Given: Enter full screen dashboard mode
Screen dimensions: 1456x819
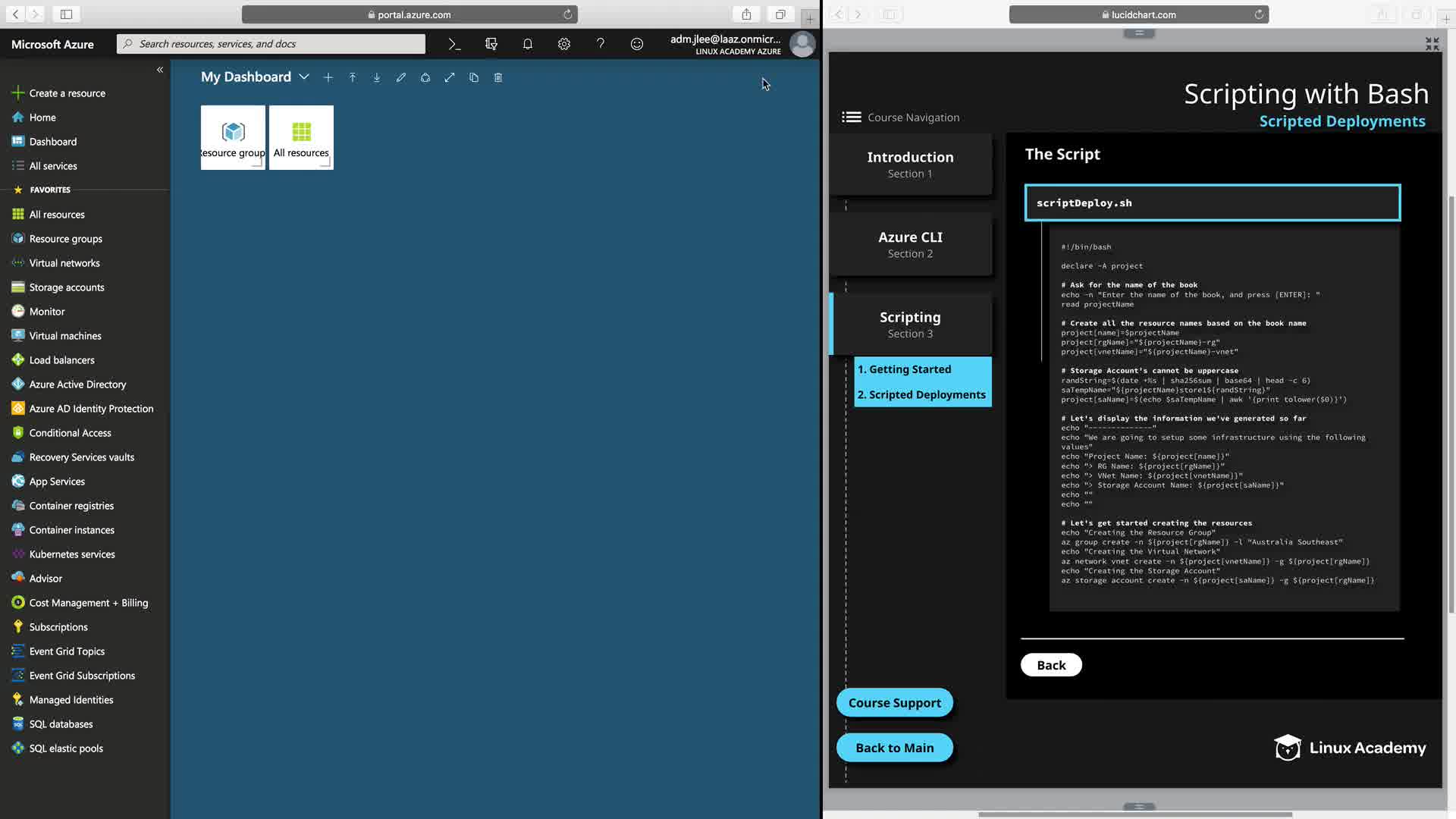Looking at the screenshot, I should 450,77.
